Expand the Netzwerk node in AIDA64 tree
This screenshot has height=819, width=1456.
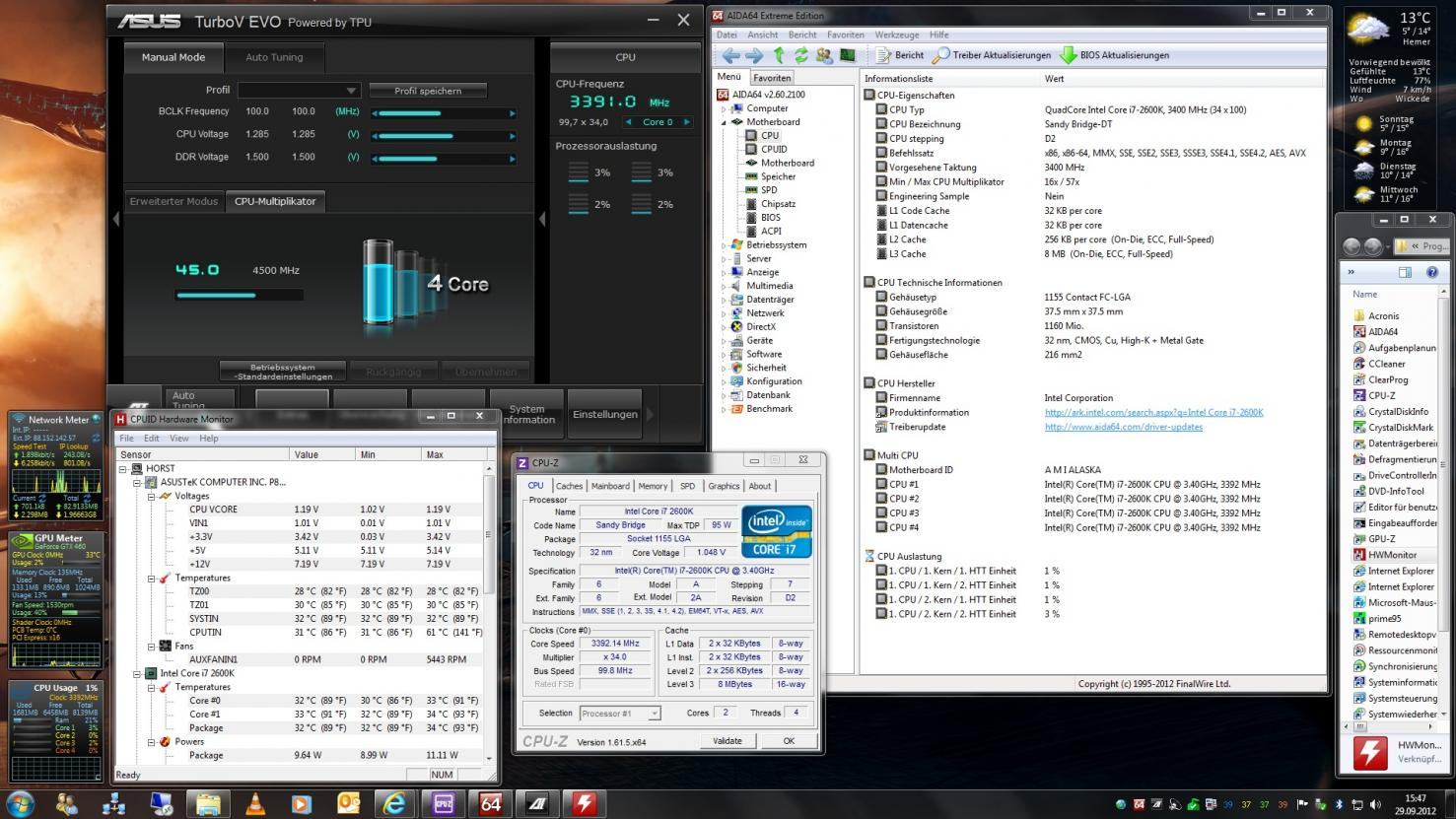[725, 312]
